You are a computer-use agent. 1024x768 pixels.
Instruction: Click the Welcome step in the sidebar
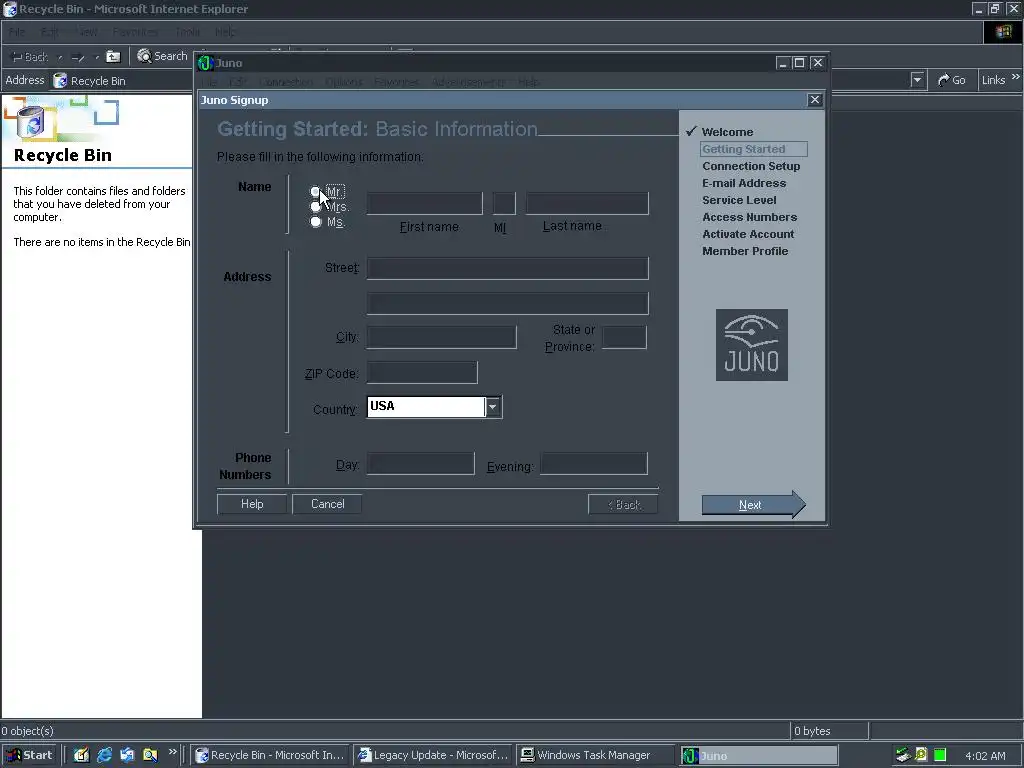click(x=727, y=132)
